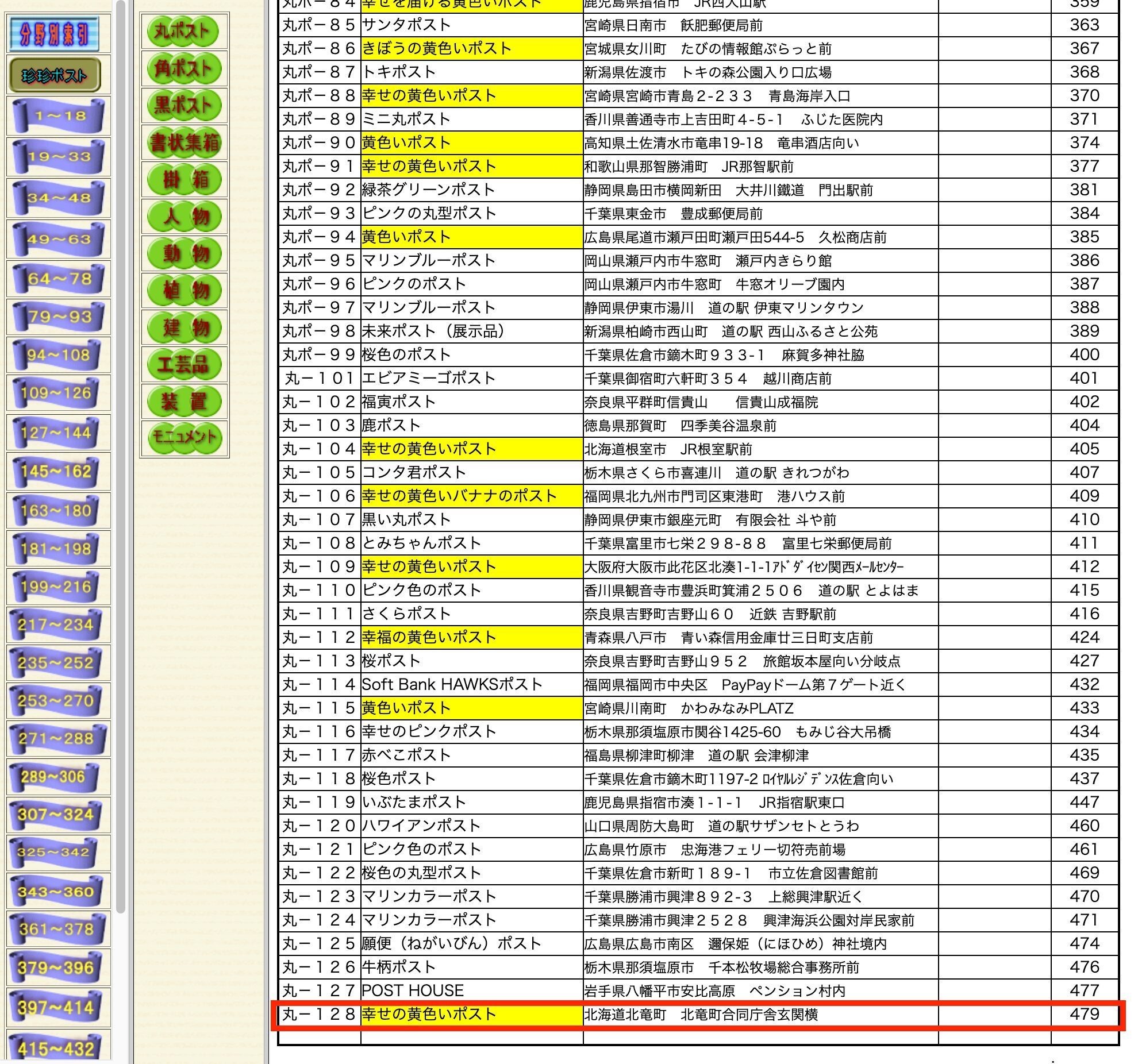Click the 丸ポスト green button
The image size is (1138, 1064).
[183, 32]
